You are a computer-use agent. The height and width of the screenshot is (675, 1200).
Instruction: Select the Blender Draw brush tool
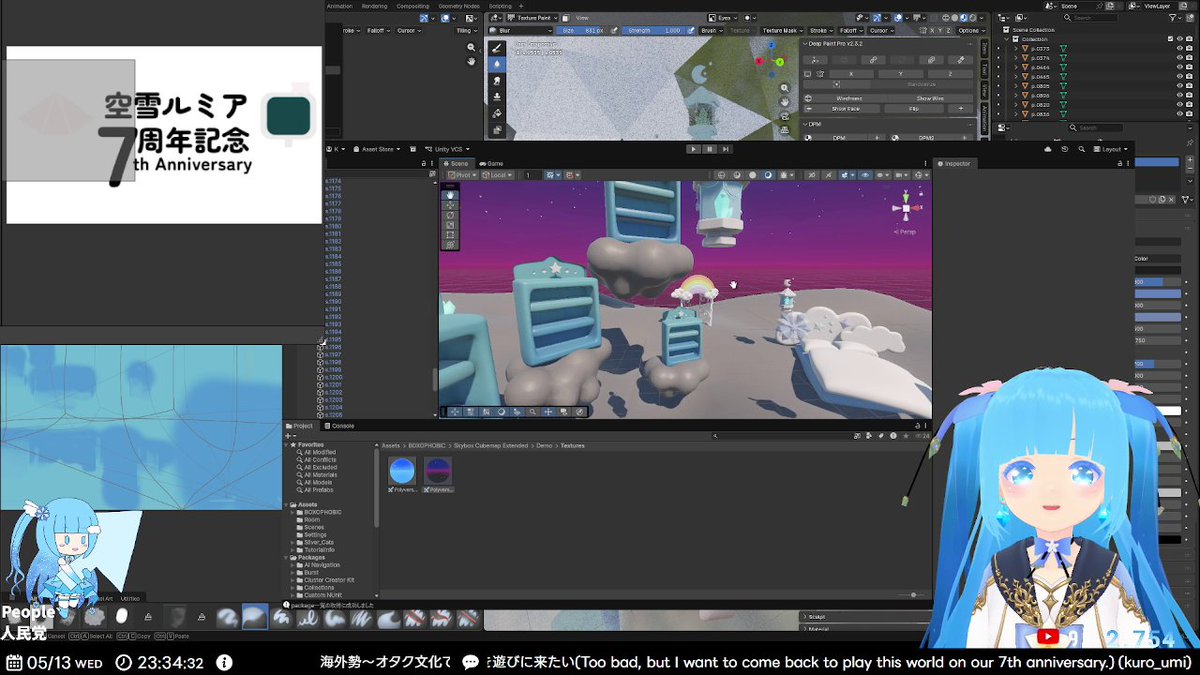(x=497, y=48)
